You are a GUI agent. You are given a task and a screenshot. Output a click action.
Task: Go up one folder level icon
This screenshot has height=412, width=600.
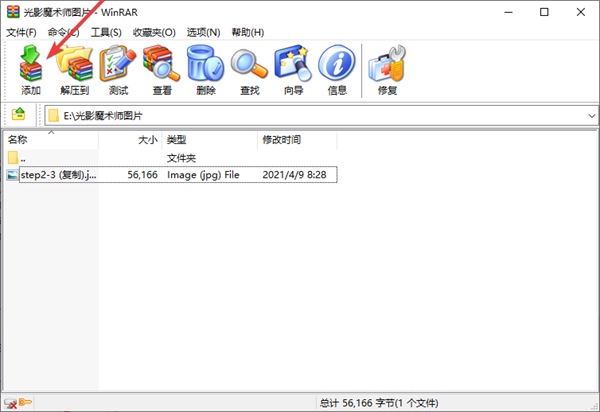pos(18,114)
